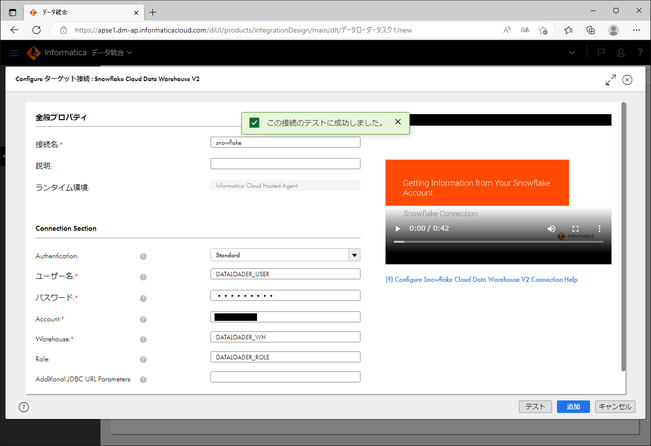
Task: Click the Role input field
Action: click(285, 357)
